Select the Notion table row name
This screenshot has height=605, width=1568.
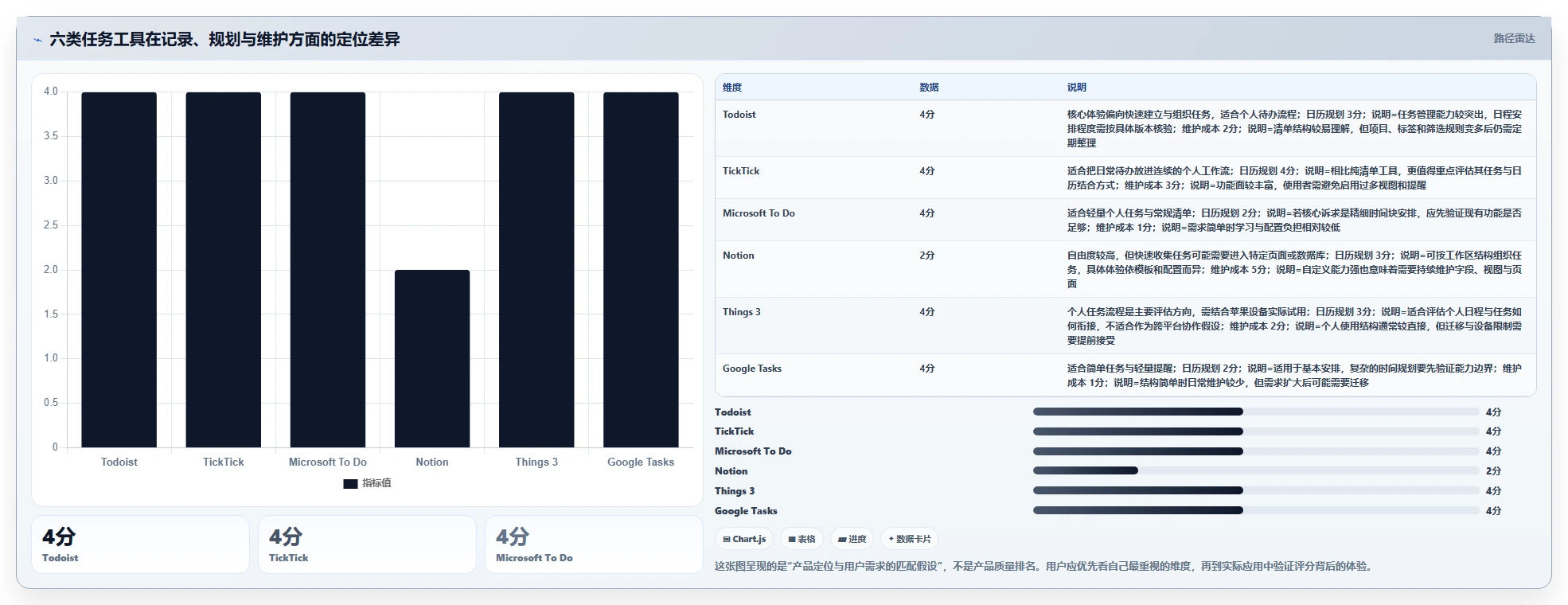(739, 256)
